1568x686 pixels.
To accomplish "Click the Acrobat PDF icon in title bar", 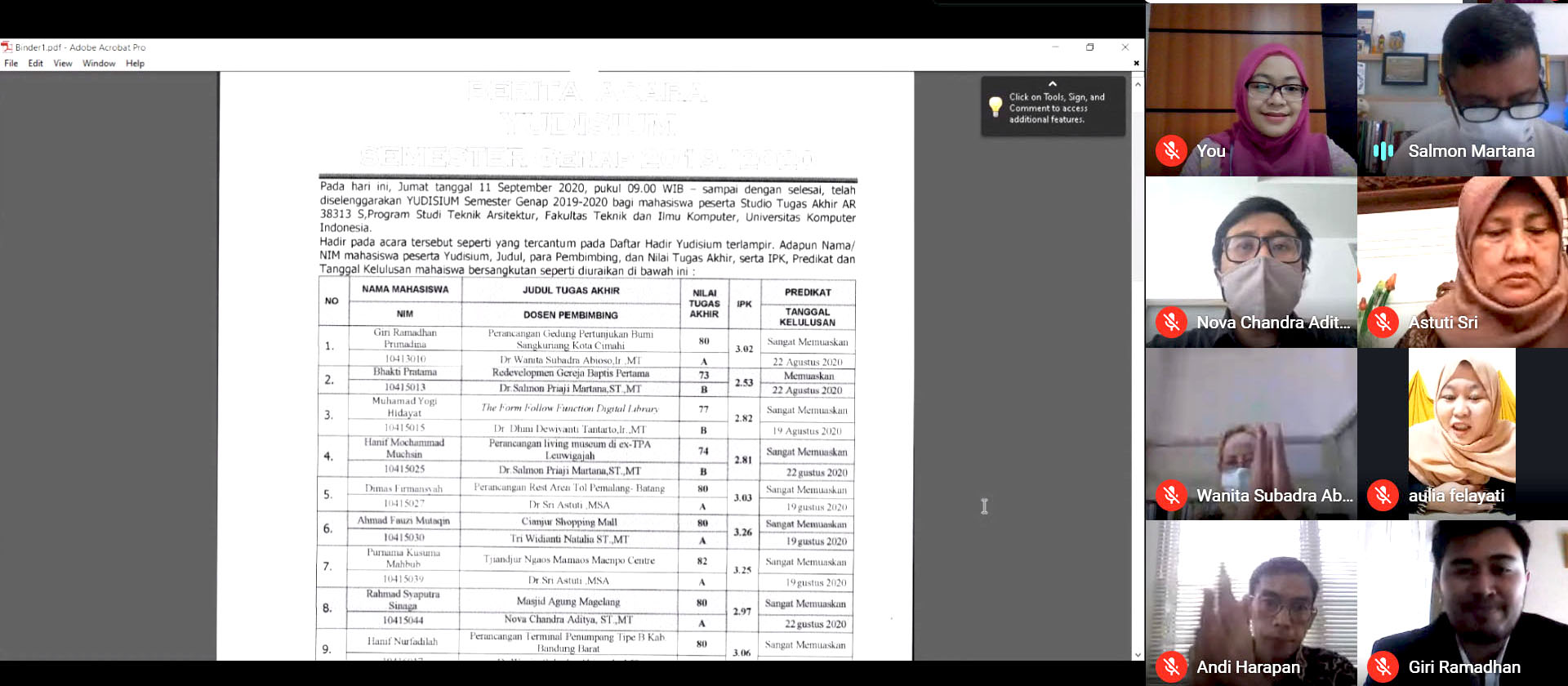I will pos(7,47).
